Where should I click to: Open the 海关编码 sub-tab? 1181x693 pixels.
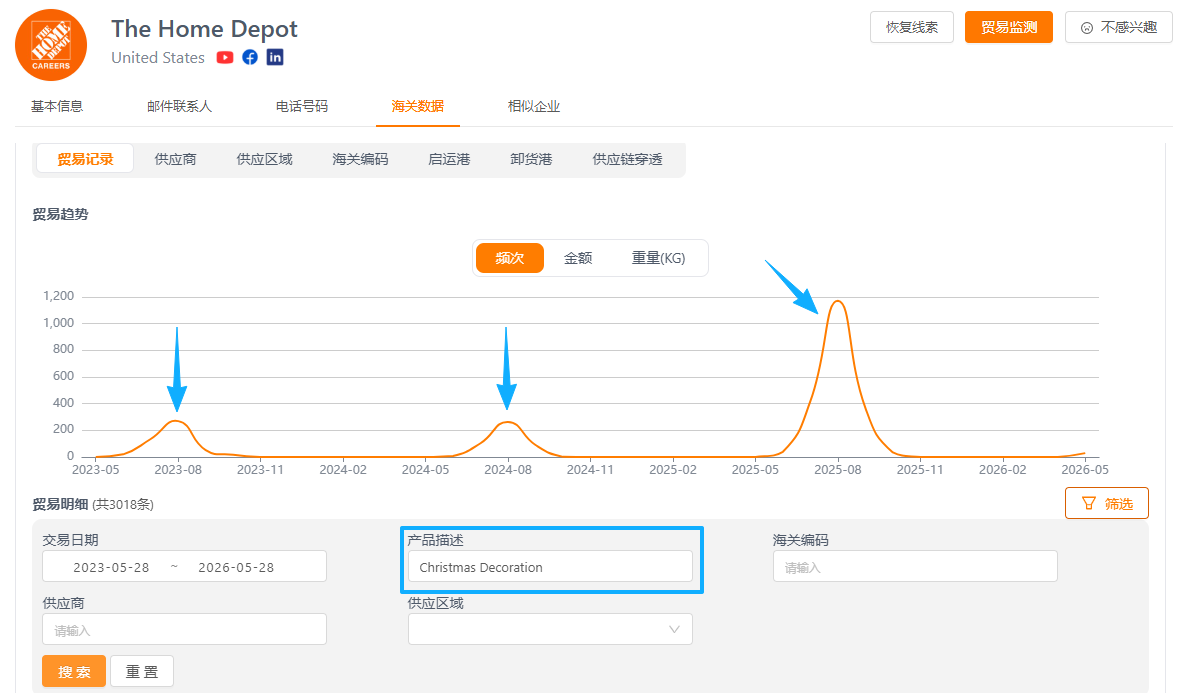click(x=360, y=159)
